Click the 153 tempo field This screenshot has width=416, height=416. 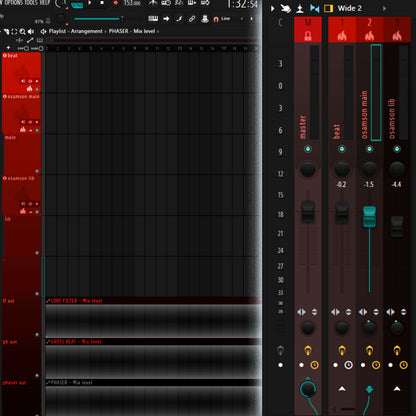[132, 3]
